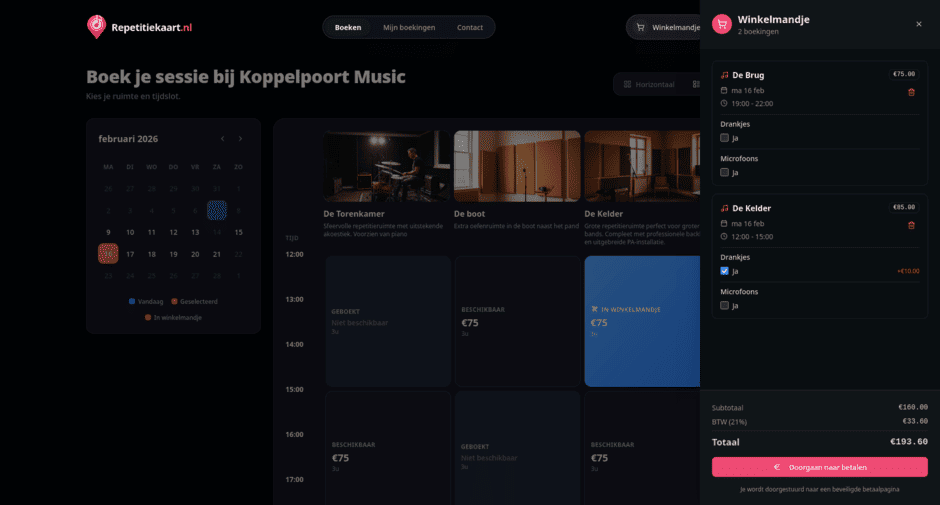Select De Torenkamer 15:00 available slot
Viewport: 940px width, 505px height.
tap(388, 448)
